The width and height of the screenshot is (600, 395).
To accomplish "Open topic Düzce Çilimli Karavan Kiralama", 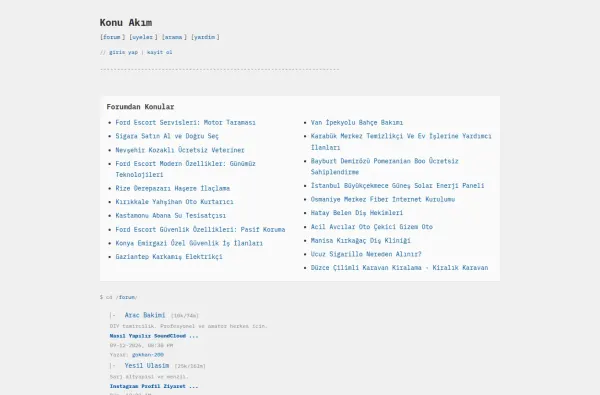I will click(x=399, y=268).
